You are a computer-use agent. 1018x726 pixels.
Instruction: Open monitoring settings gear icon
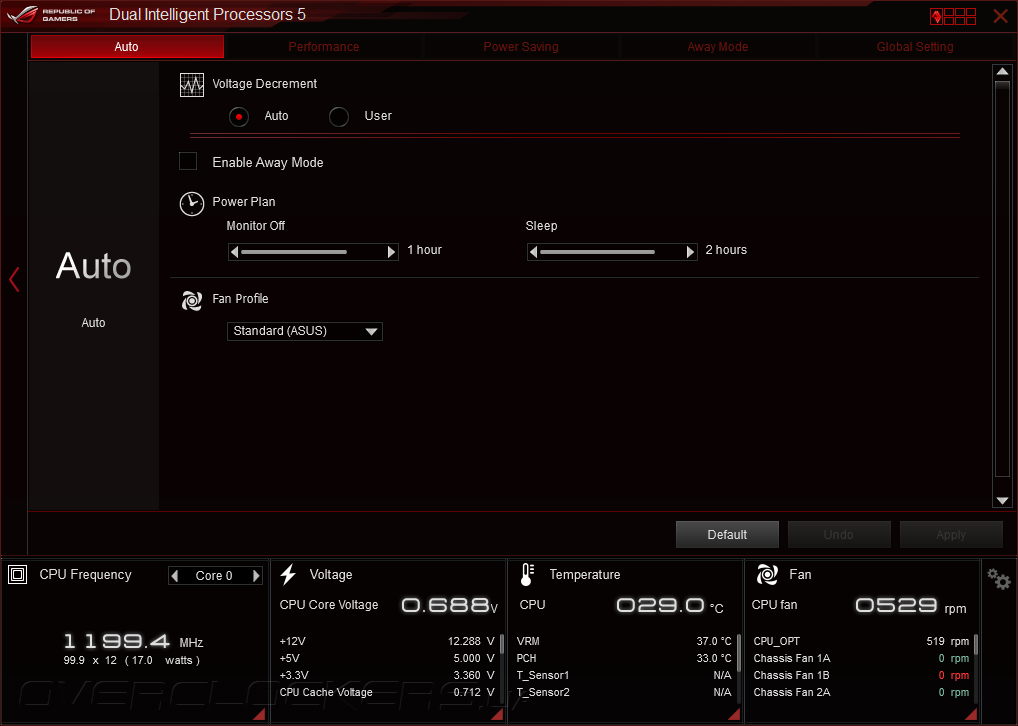pyautogui.click(x=999, y=578)
